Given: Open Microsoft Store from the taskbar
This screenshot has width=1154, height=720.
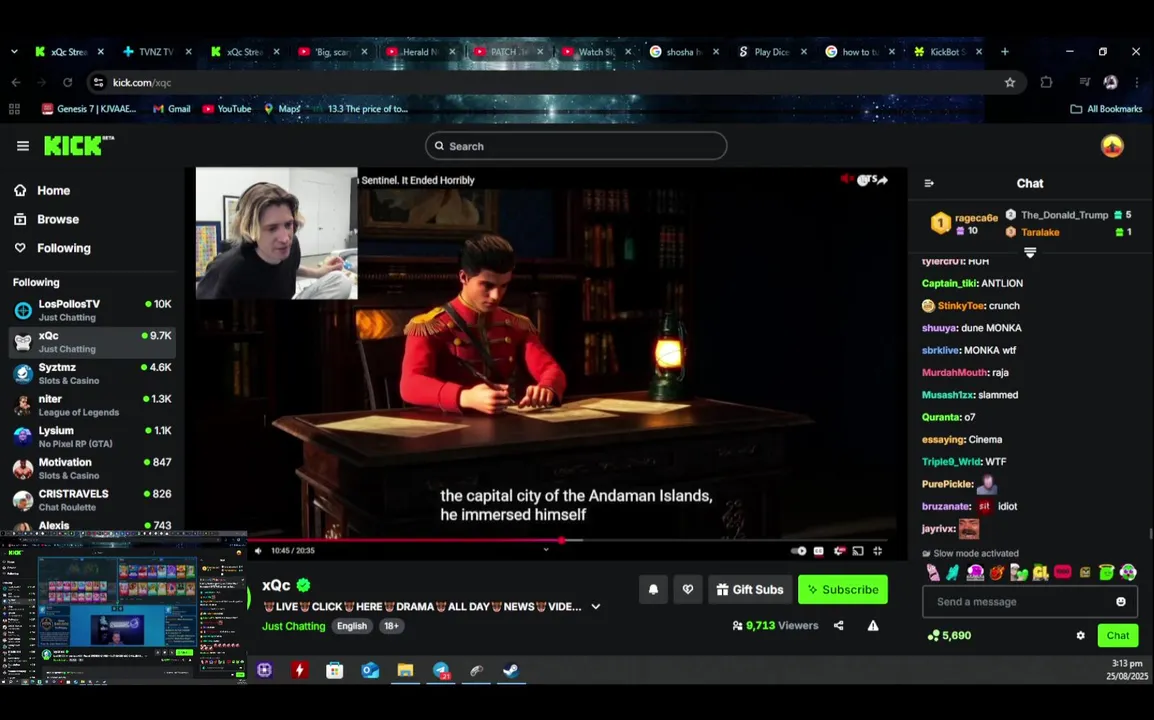Looking at the screenshot, I should [x=335, y=670].
